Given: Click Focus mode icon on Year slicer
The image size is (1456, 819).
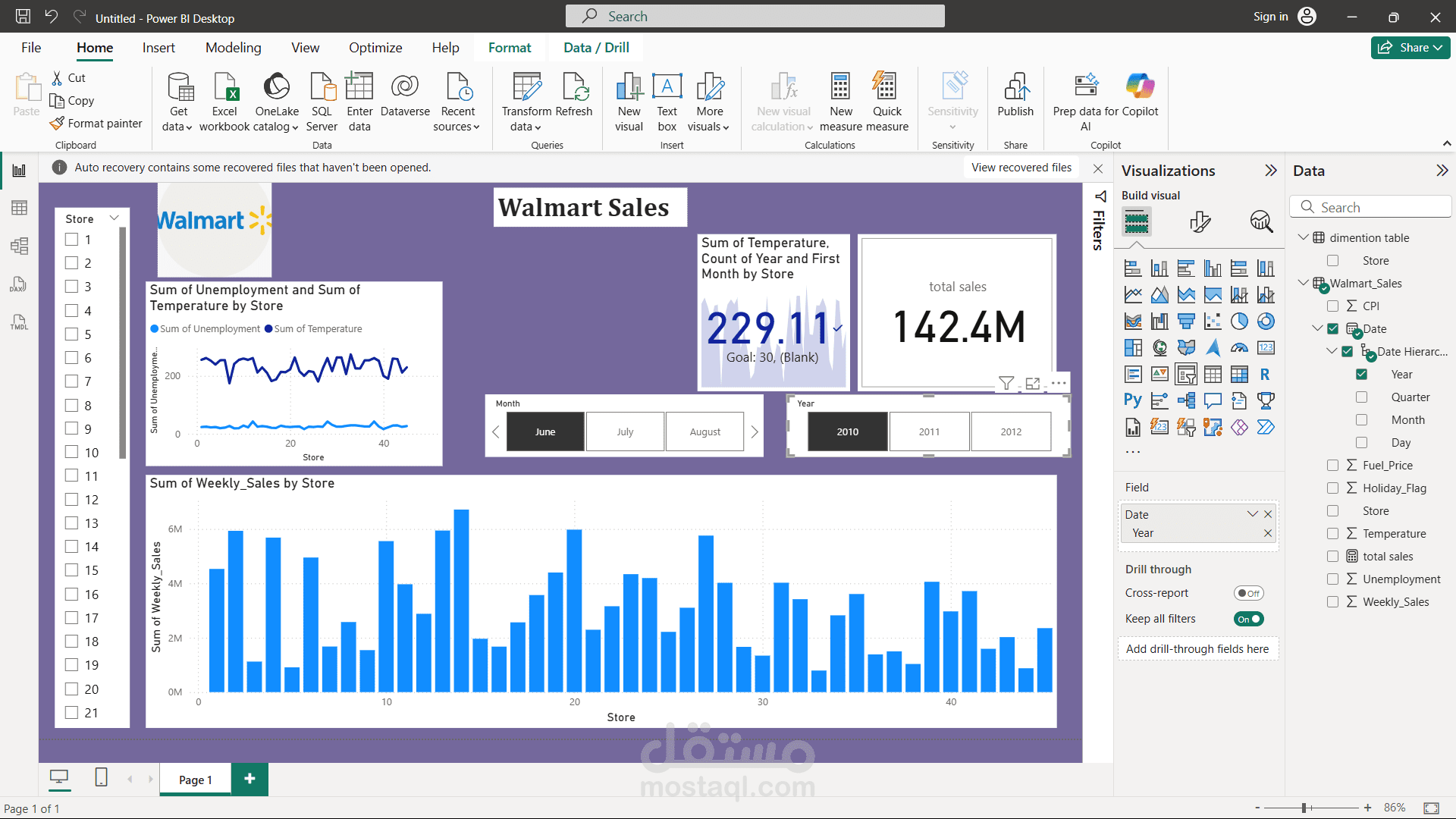Looking at the screenshot, I should coord(1033,383).
